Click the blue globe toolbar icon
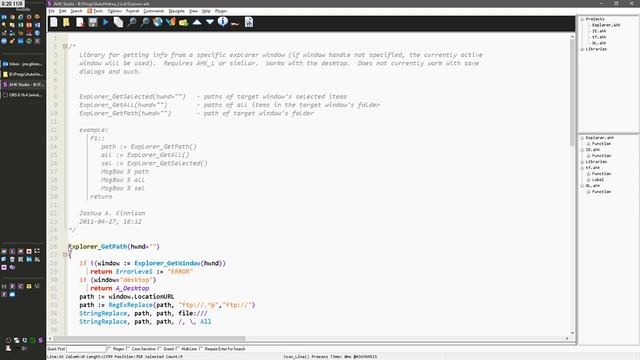Viewport: 640px width, 360px height. 158,22
